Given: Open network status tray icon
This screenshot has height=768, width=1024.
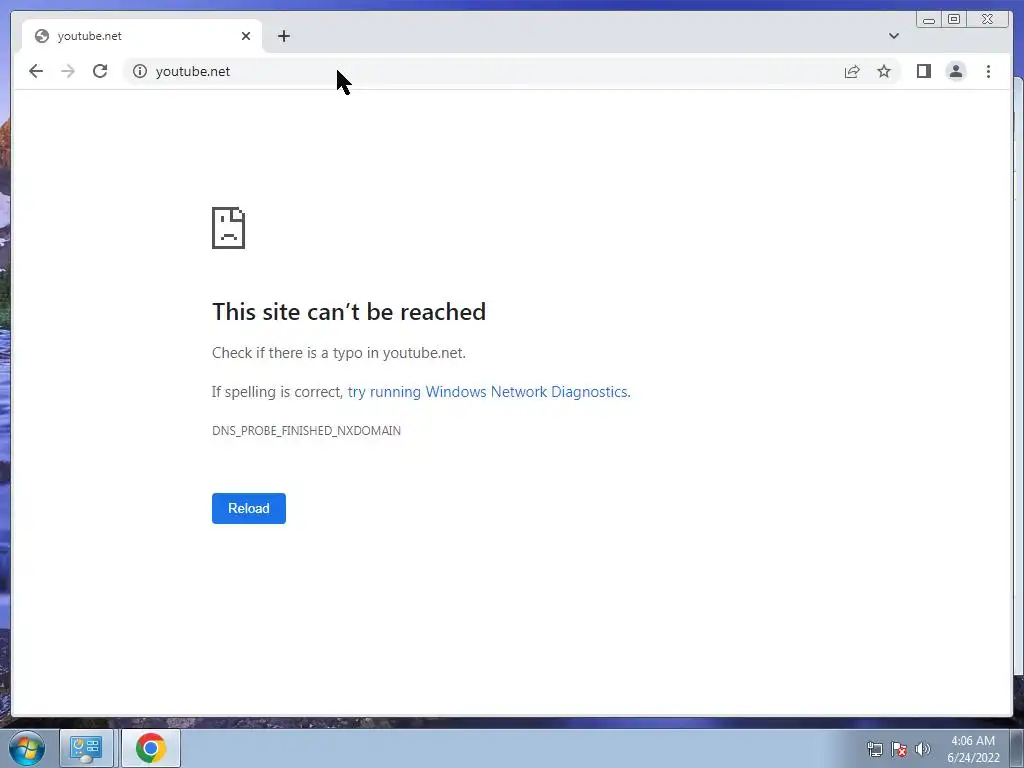Looking at the screenshot, I should click(x=874, y=749).
